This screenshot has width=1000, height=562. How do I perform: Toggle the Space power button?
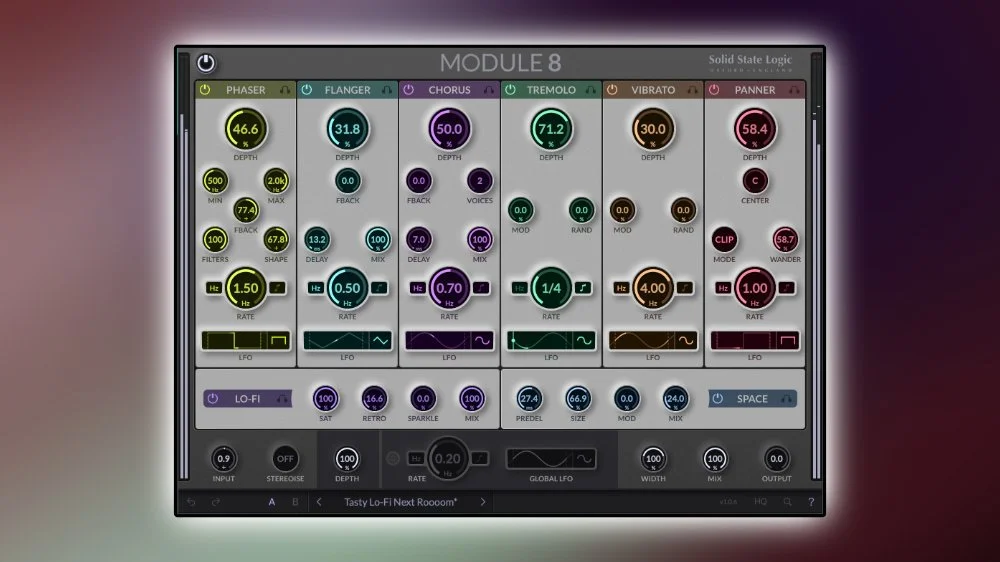718,399
